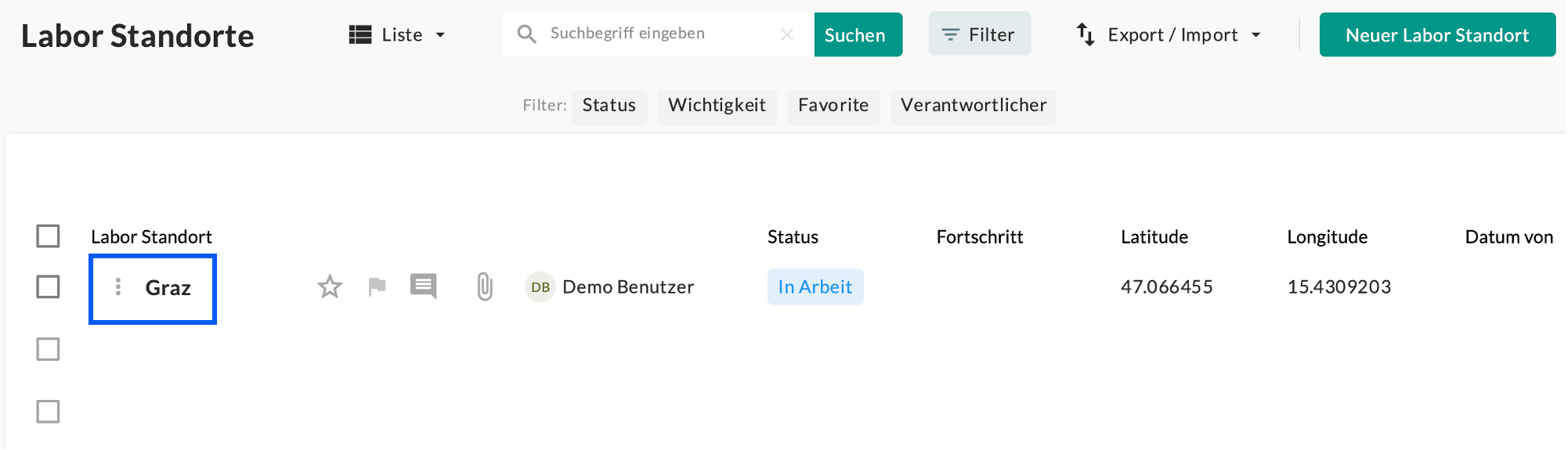Clear search field with X icon

[787, 34]
